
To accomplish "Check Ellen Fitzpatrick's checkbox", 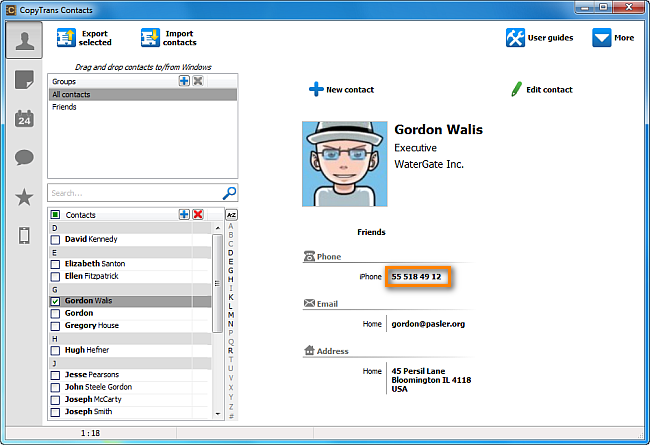I will point(55,277).
